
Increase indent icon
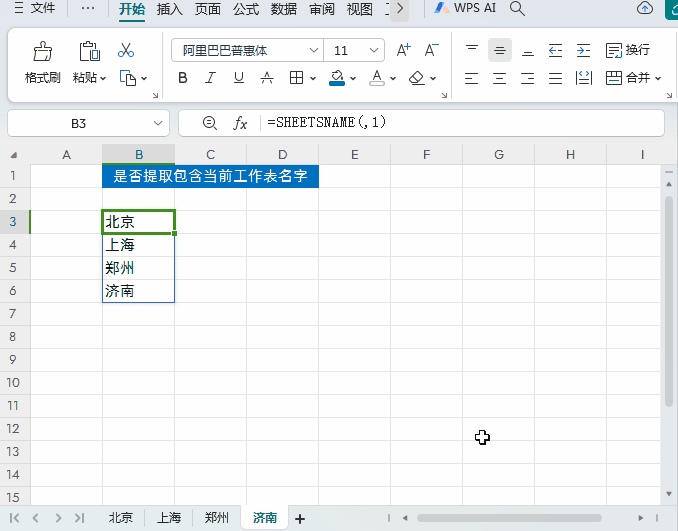(x=583, y=50)
